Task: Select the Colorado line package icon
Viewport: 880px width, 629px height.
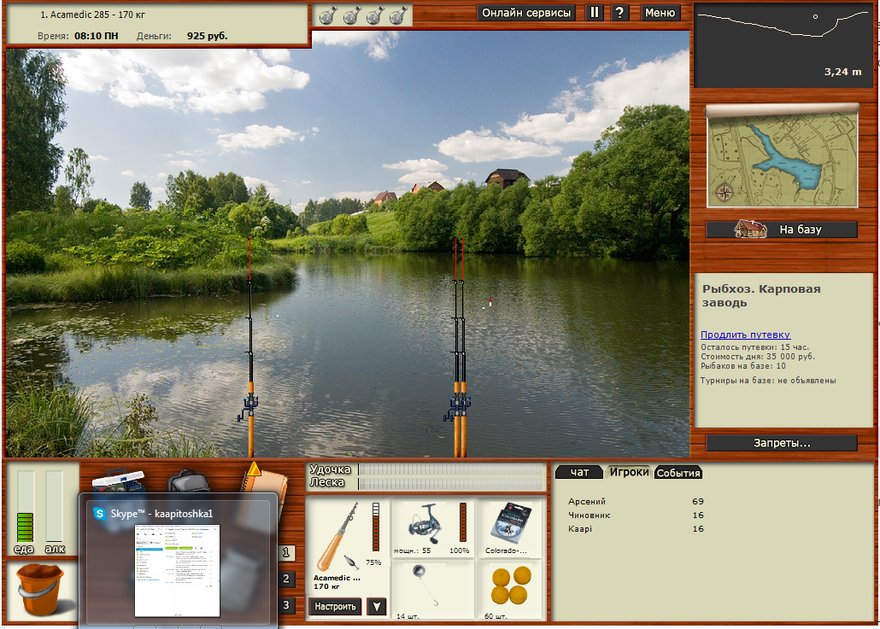Action: pyautogui.click(x=510, y=525)
